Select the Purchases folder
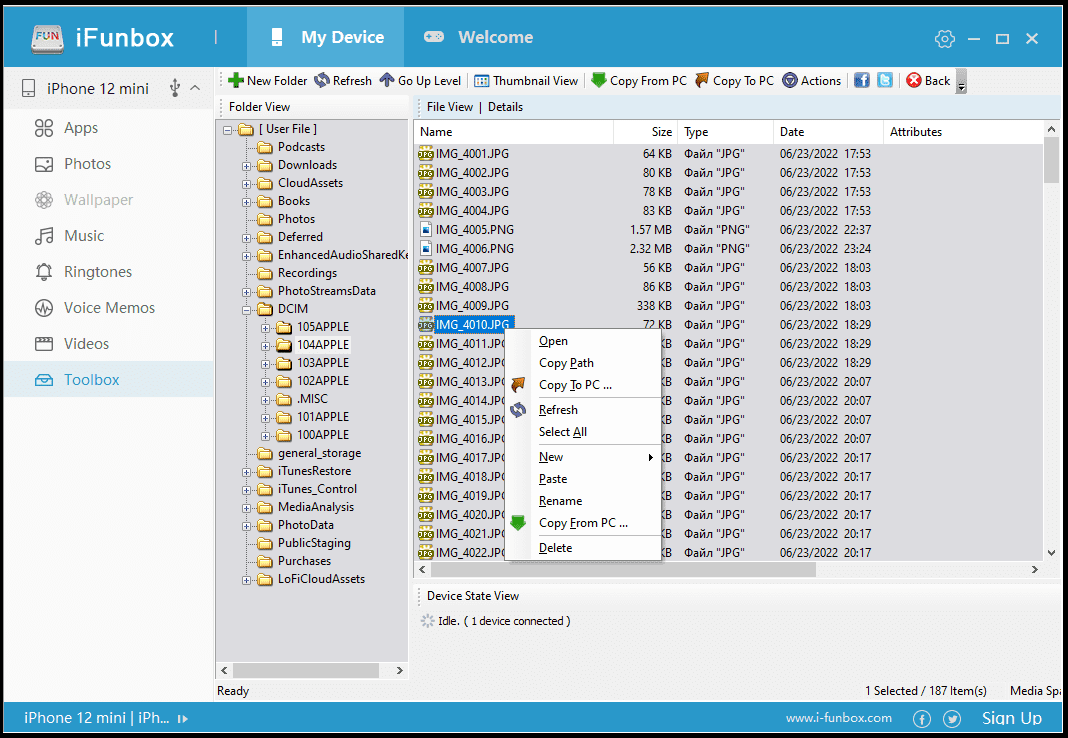 304,561
